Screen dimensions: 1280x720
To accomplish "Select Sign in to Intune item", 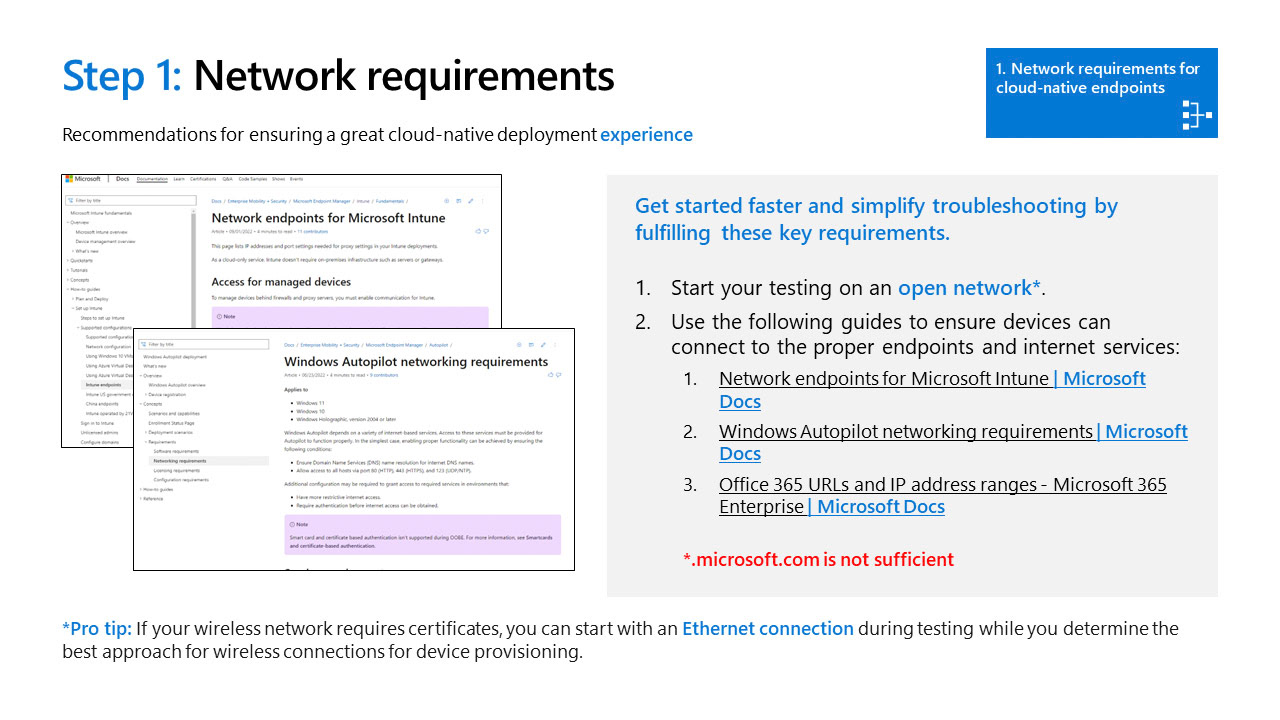I will click(97, 423).
